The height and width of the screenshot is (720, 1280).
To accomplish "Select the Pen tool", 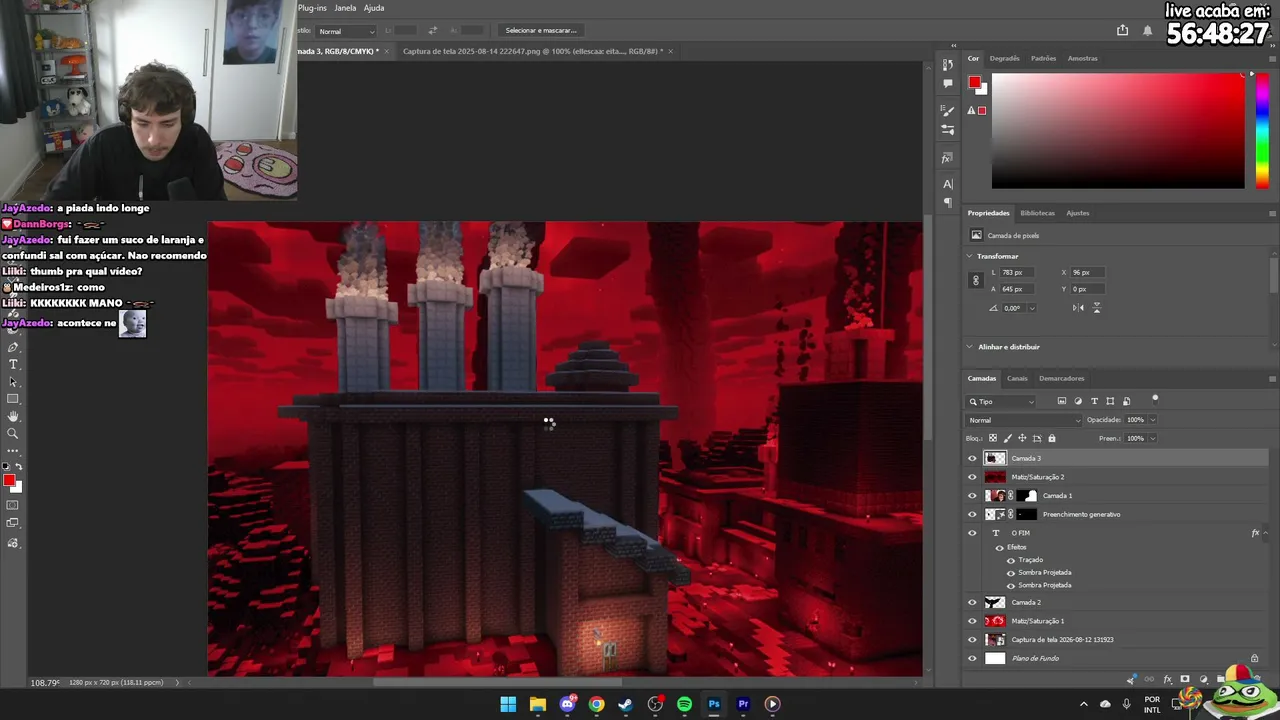I will pos(13,347).
